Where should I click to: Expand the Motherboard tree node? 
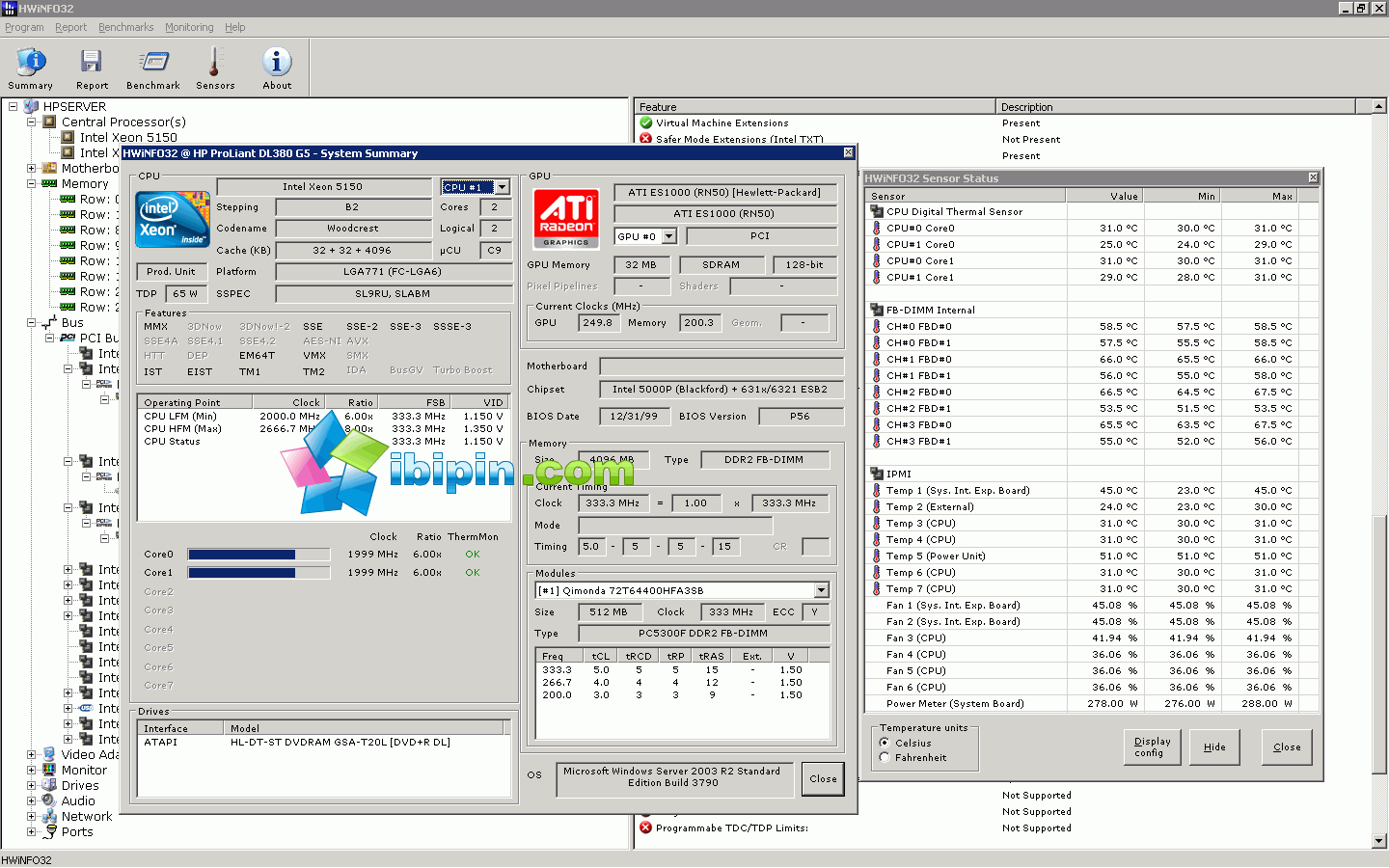pos(32,168)
